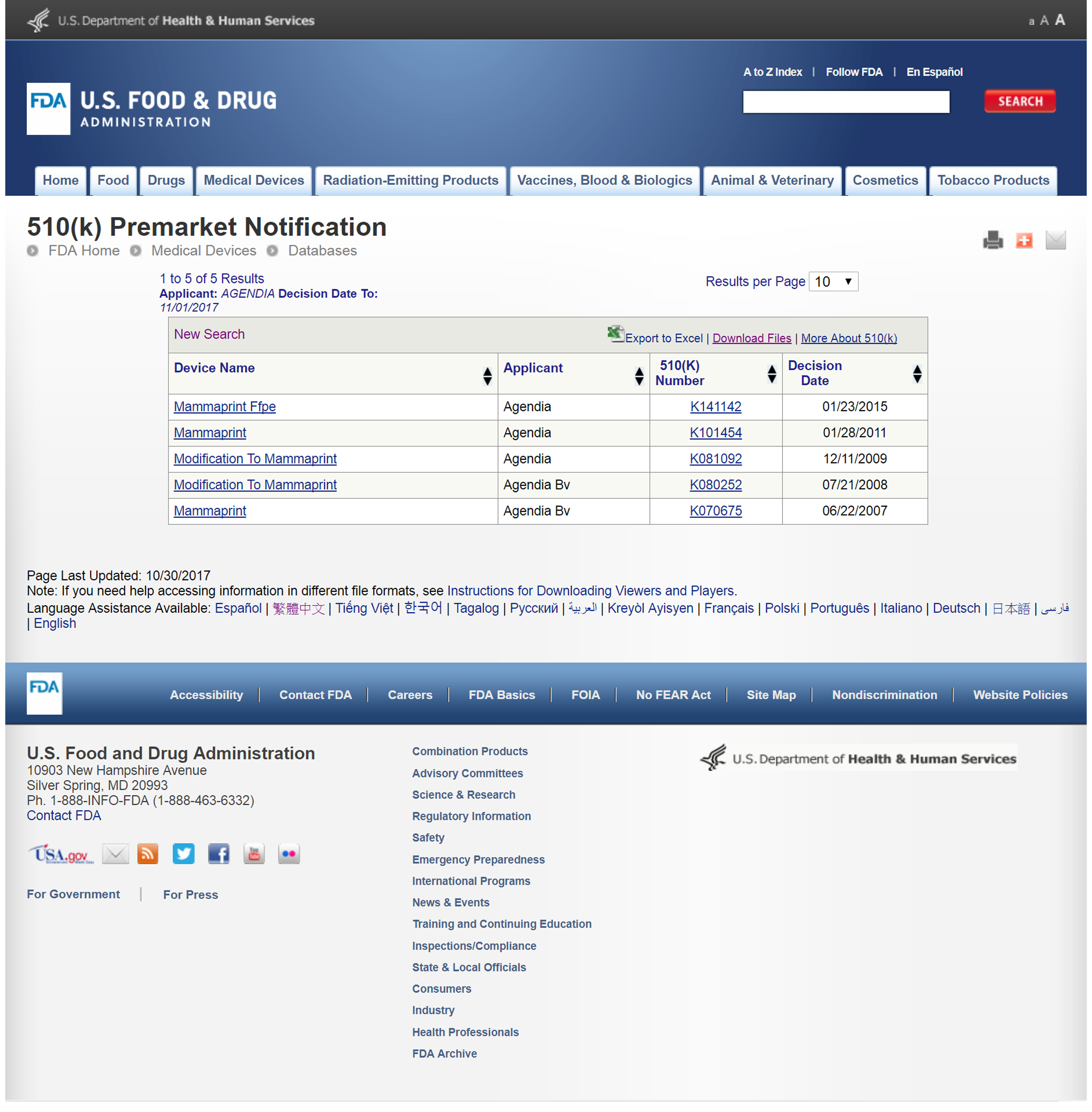Open the For Government link
Viewport: 1092px width, 1112px height.
[x=74, y=894]
